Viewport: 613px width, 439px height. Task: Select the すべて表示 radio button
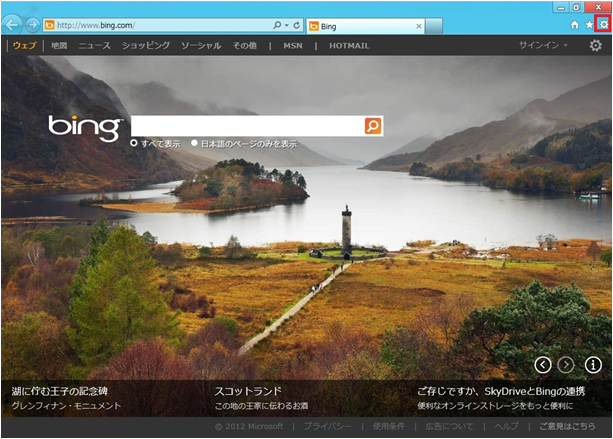click(x=134, y=143)
